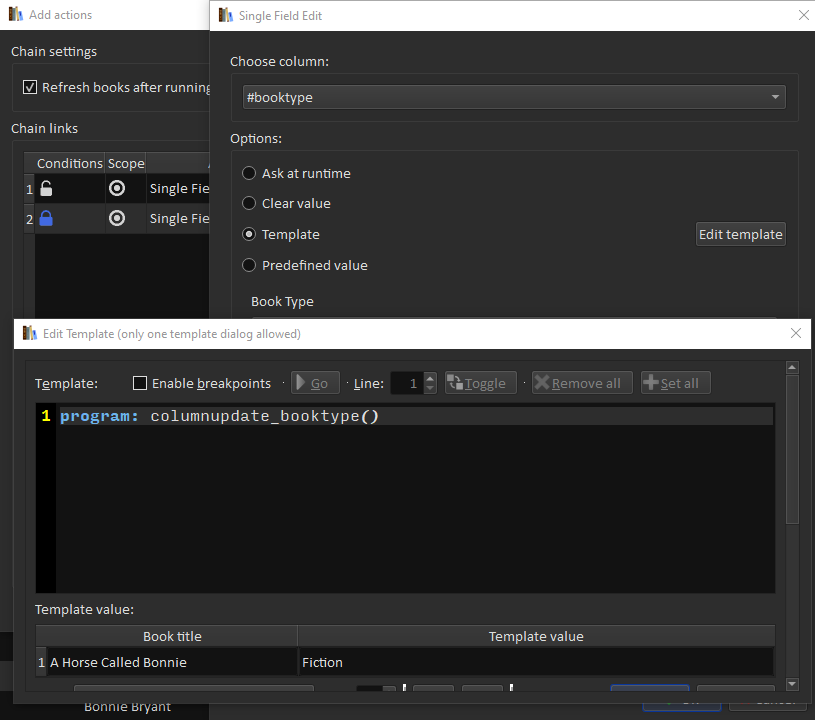Decrease the Line number spinner

430,388
